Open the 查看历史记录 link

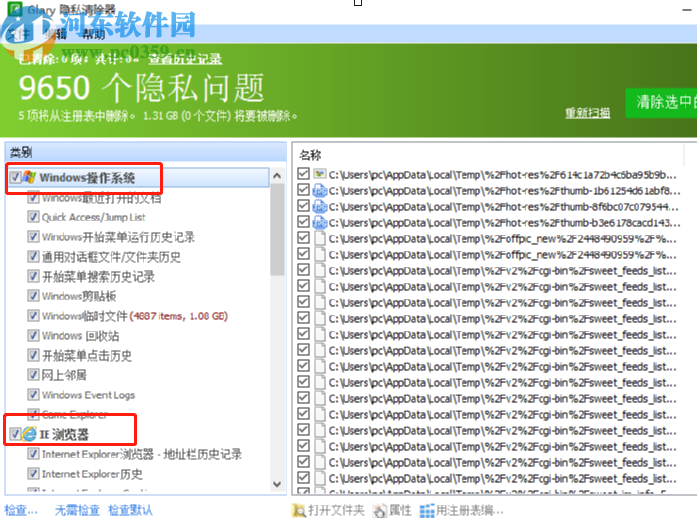185,59
